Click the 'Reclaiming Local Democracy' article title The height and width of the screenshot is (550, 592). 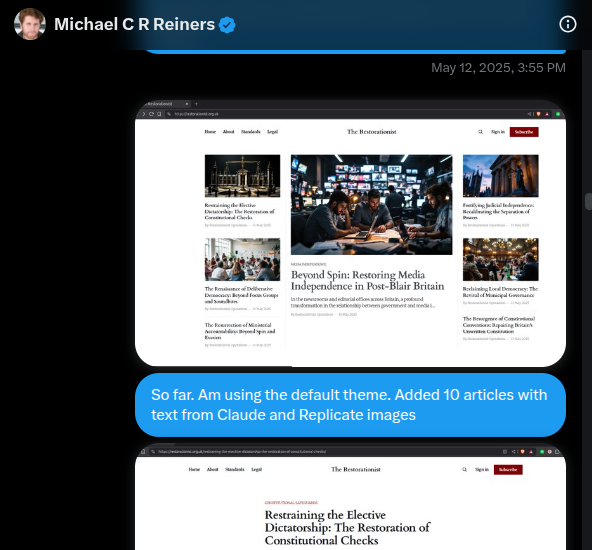pos(500,292)
